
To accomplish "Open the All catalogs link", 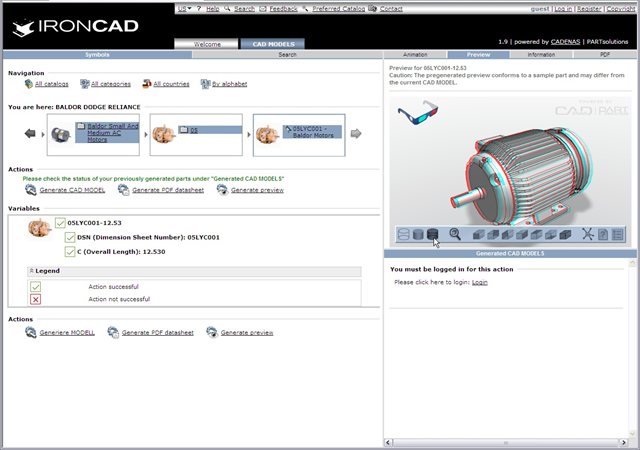I will 52,84.
